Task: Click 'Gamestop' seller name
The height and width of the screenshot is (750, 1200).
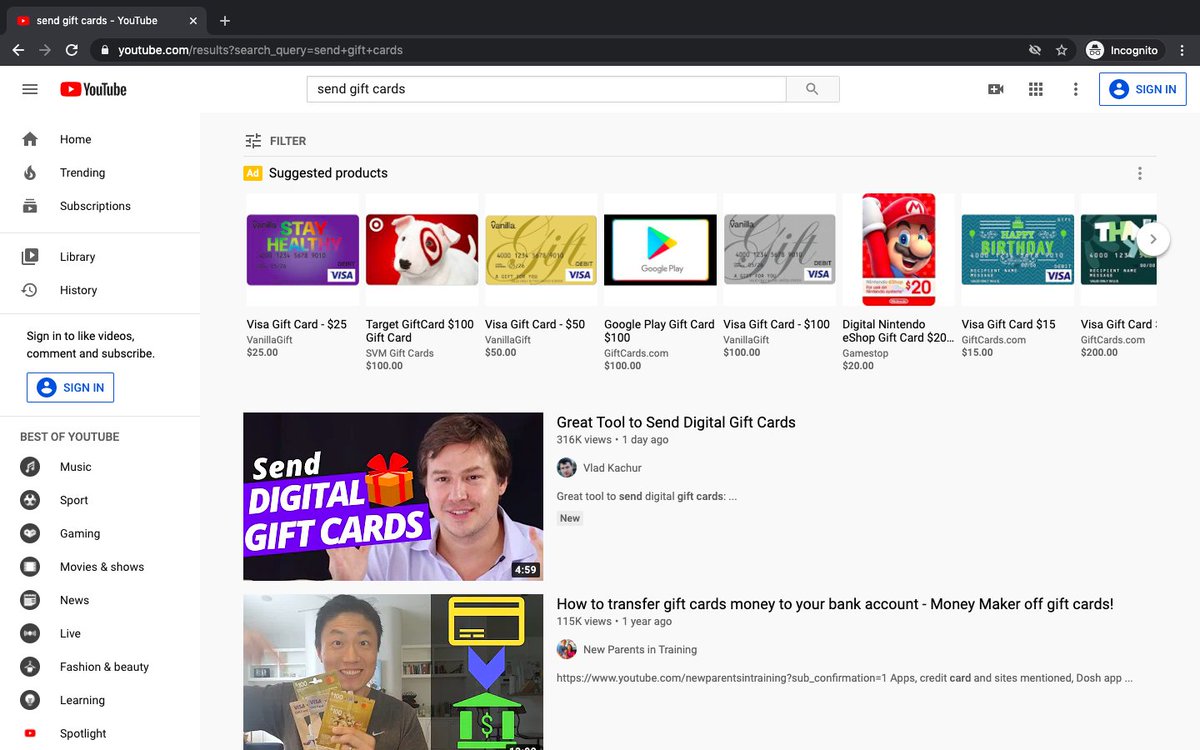Action: 865,353
